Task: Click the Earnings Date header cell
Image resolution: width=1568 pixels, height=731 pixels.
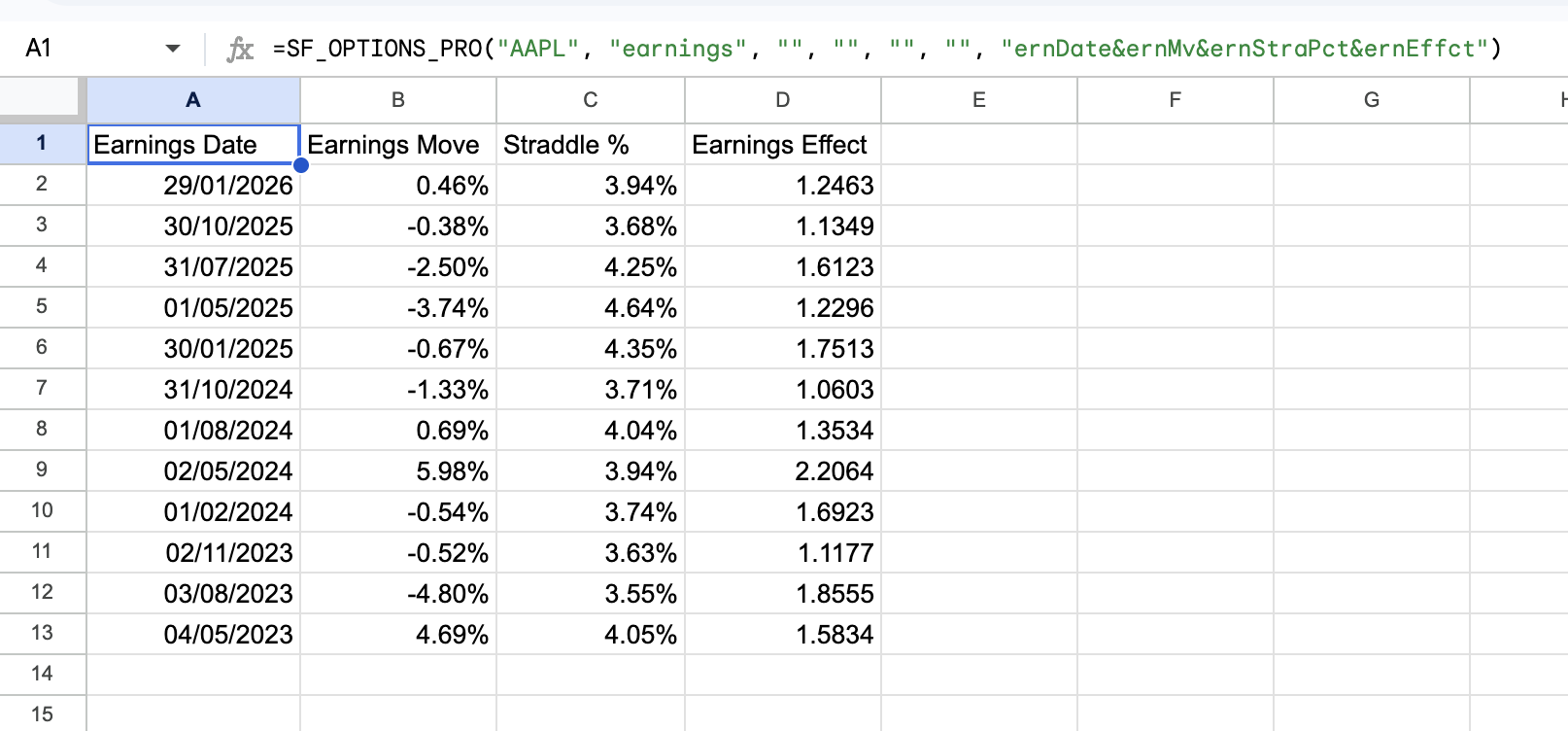Action: pyautogui.click(x=193, y=144)
